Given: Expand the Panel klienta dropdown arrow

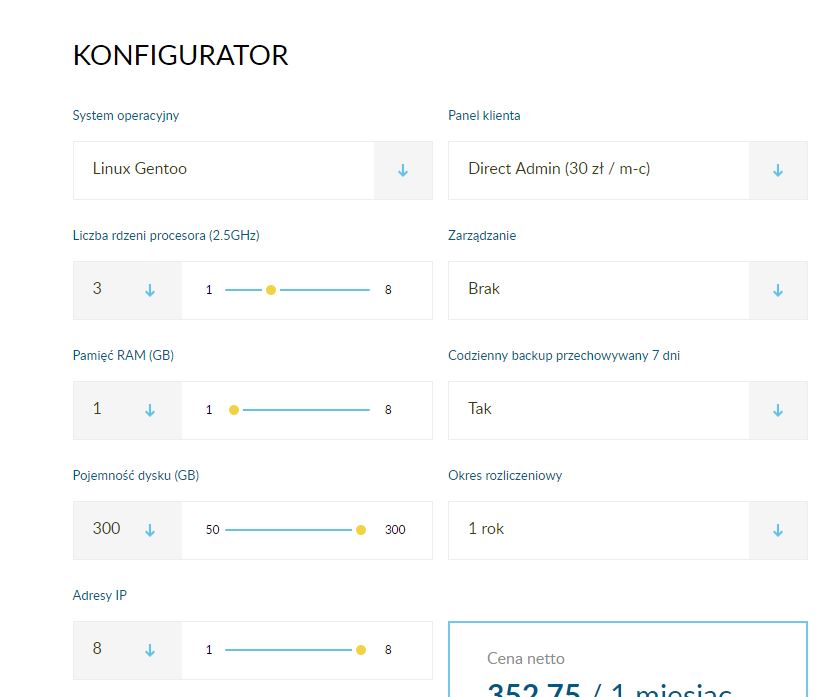Looking at the screenshot, I should [778, 170].
